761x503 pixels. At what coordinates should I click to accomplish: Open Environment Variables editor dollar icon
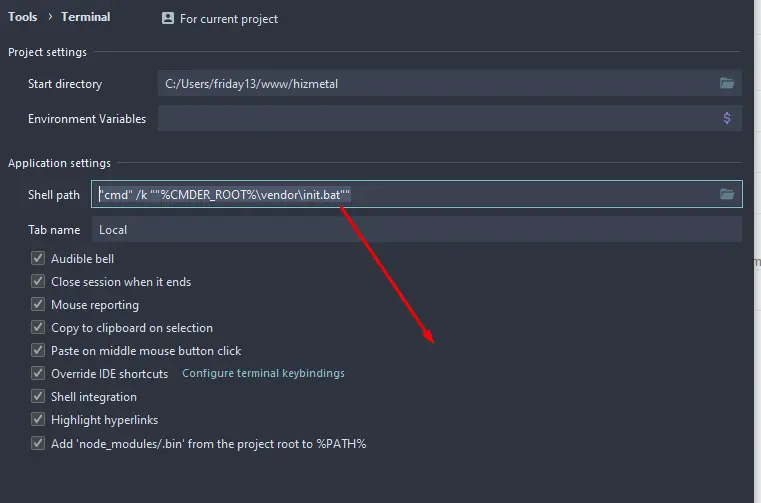click(x=727, y=118)
